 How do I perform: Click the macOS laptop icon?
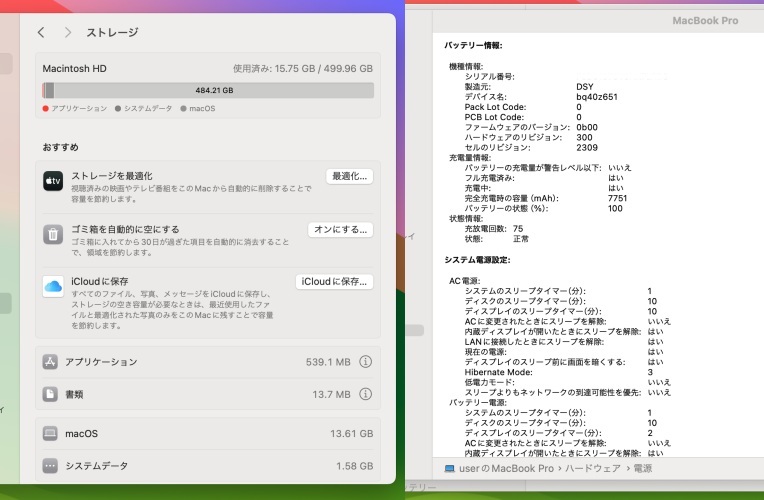click(x=50, y=433)
